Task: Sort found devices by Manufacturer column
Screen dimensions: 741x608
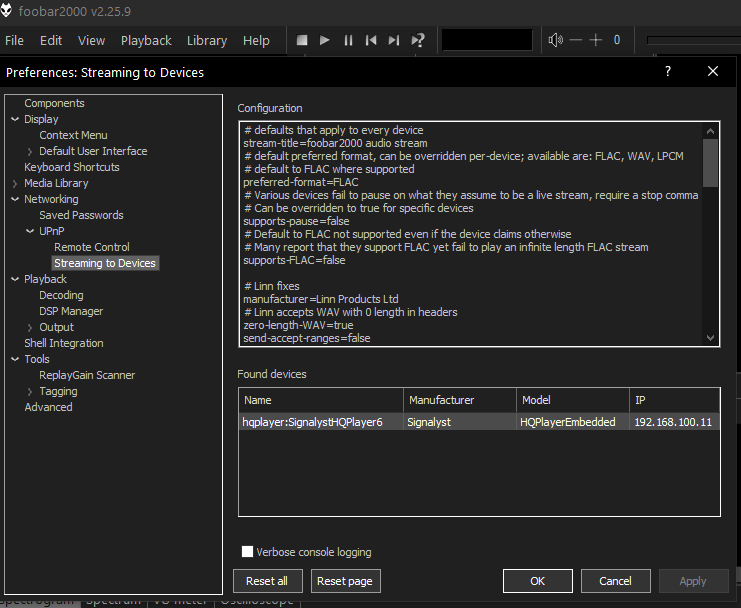Action: pyautogui.click(x=460, y=400)
